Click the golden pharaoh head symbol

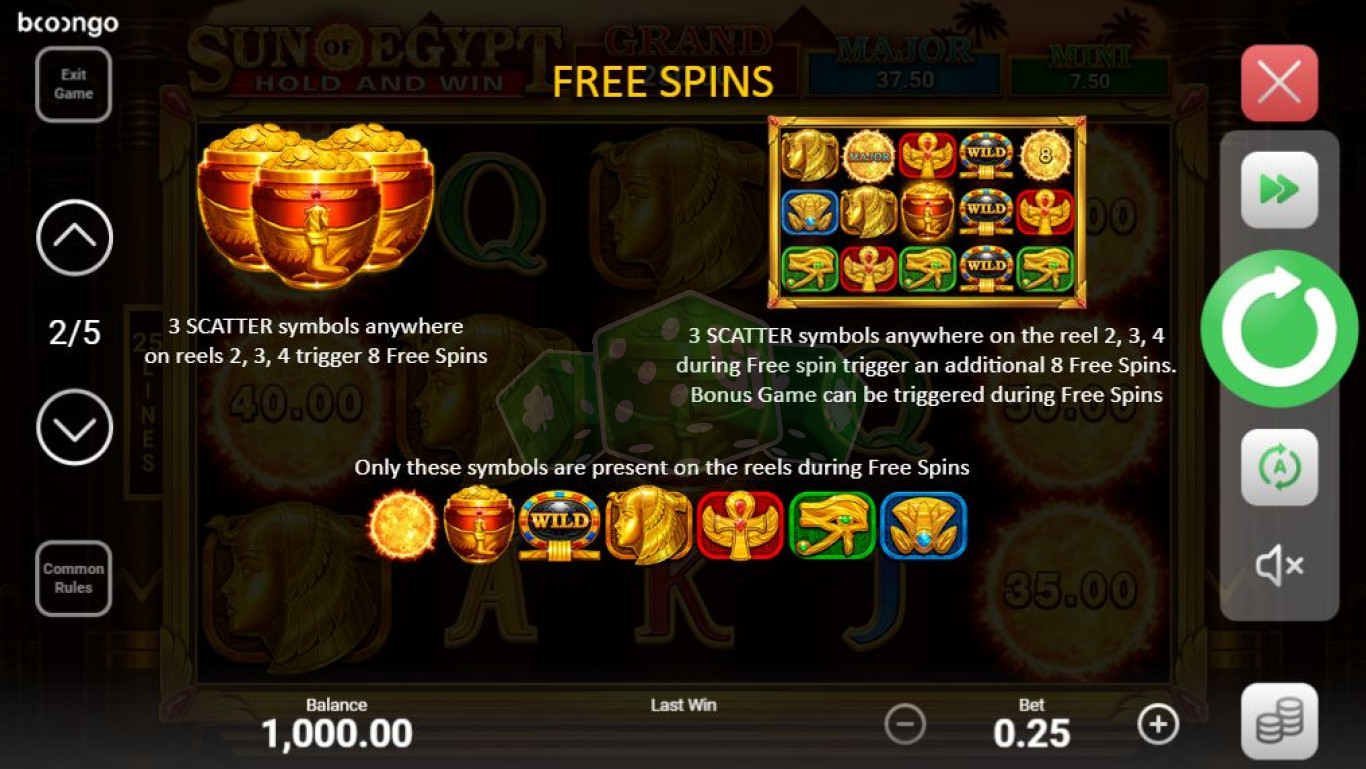click(x=648, y=524)
